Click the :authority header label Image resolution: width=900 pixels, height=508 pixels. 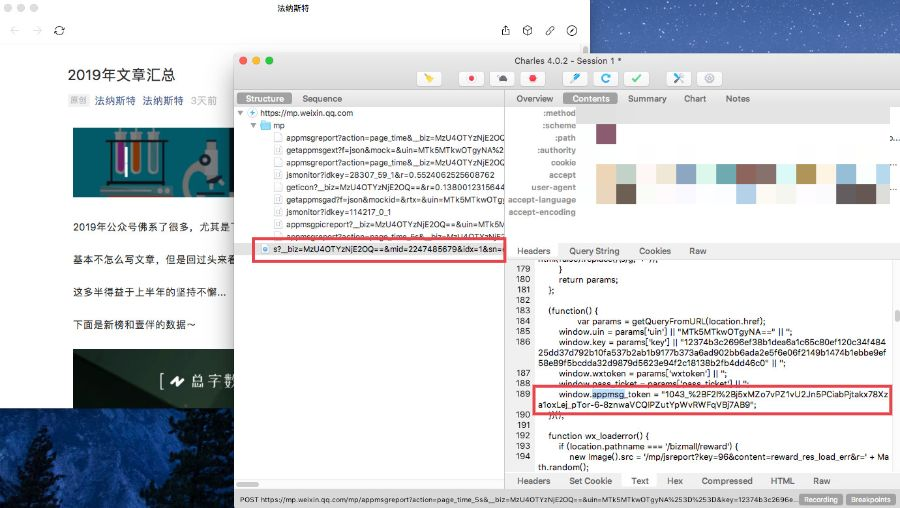(556, 150)
